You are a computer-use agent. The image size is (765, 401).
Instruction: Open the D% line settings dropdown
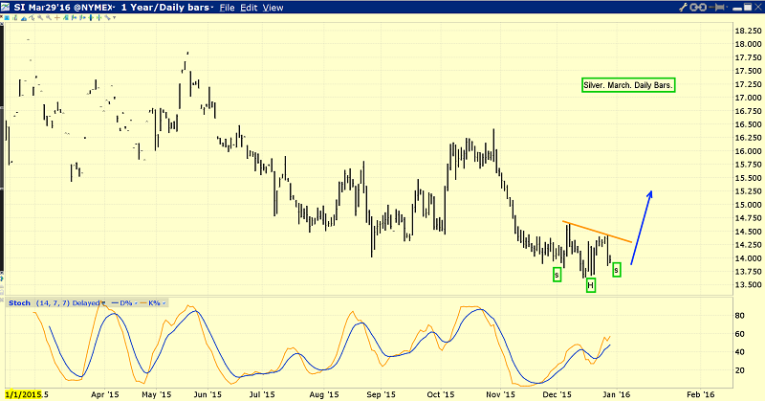[x=135, y=302]
